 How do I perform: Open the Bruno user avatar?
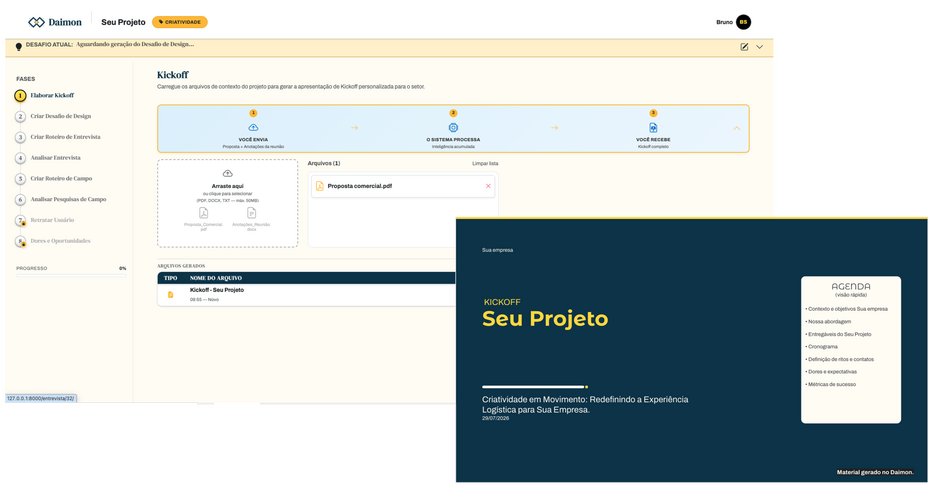click(x=743, y=22)
